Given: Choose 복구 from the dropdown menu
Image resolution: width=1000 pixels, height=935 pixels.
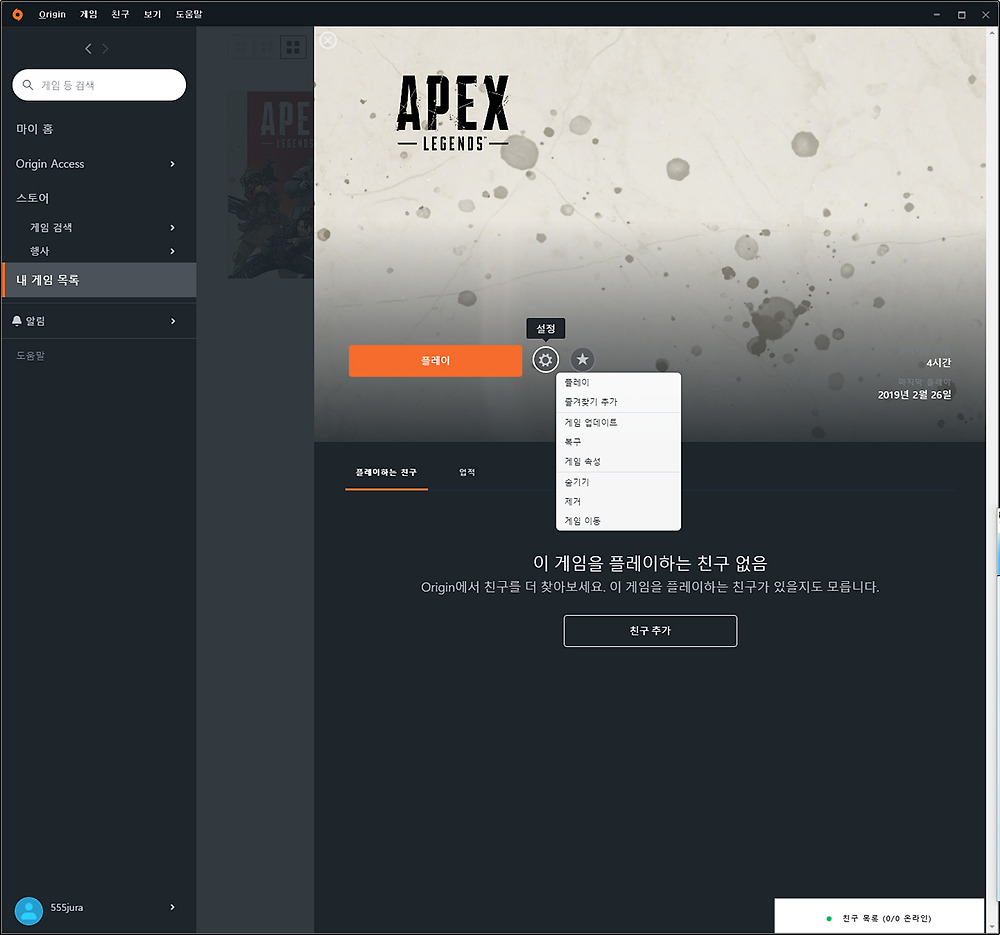Looking at the screenshot, I should point(619,442).
